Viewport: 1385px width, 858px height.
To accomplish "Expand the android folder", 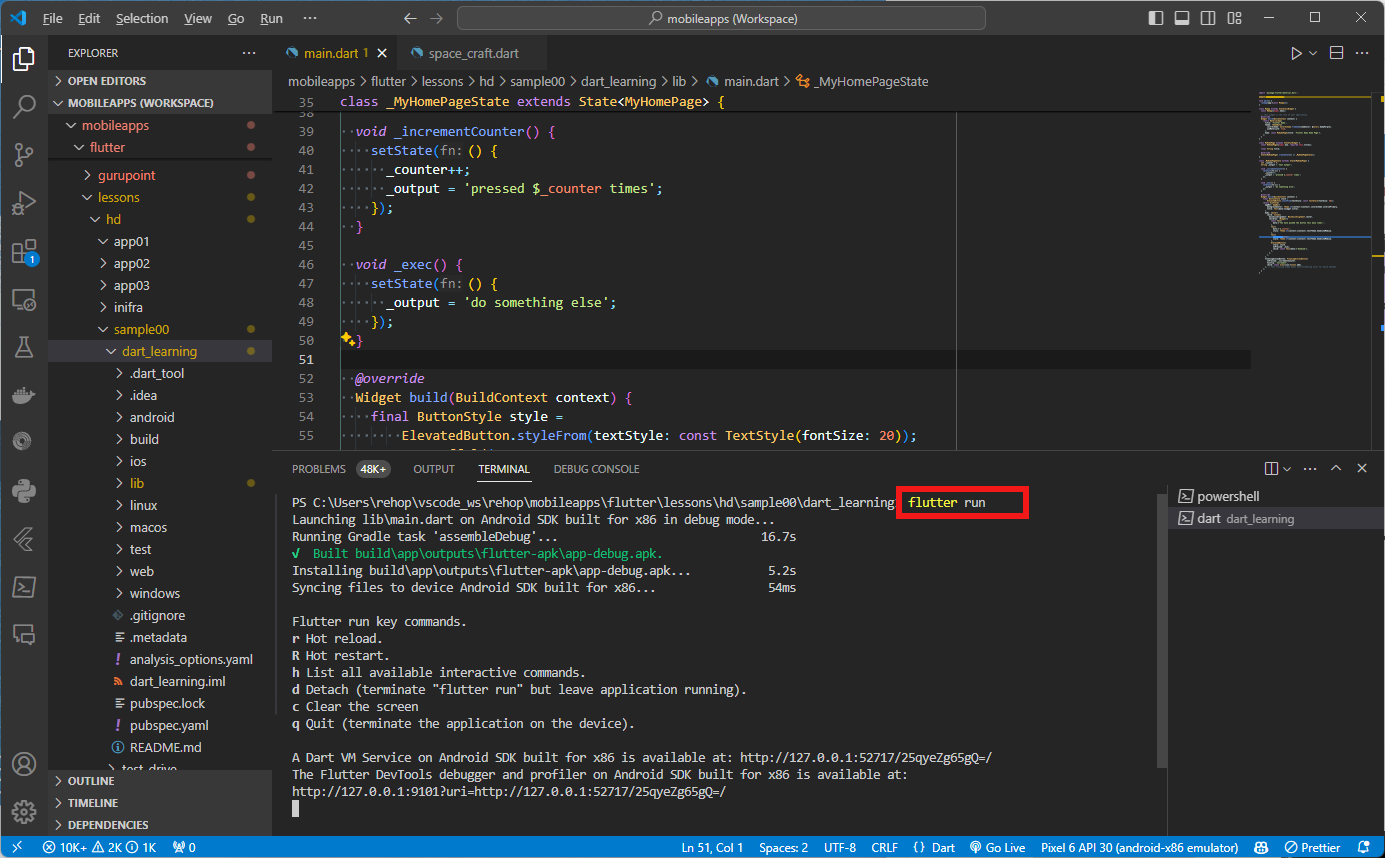I will point(151,417).
